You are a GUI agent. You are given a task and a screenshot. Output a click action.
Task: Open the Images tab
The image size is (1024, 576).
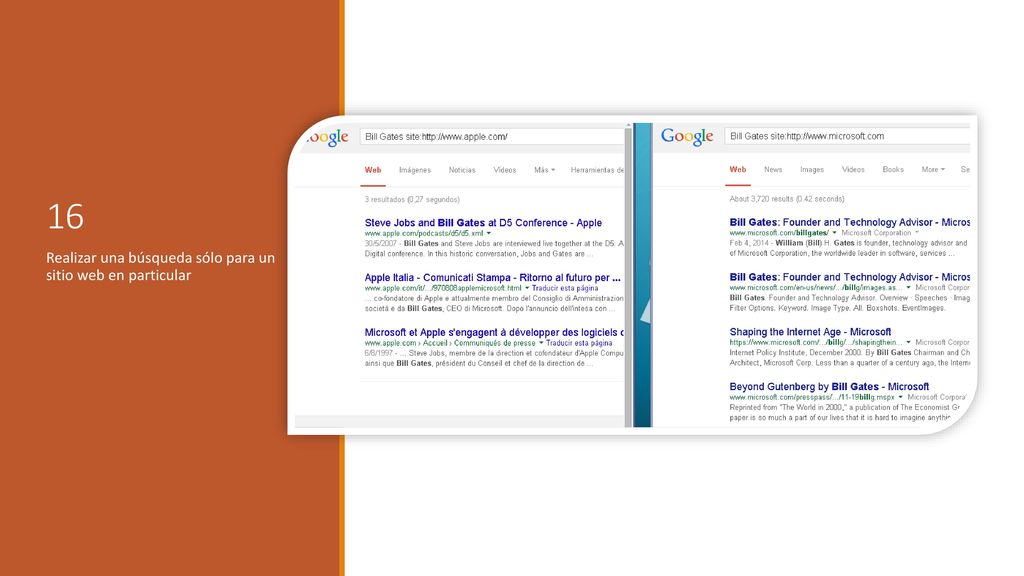point(812,169)
